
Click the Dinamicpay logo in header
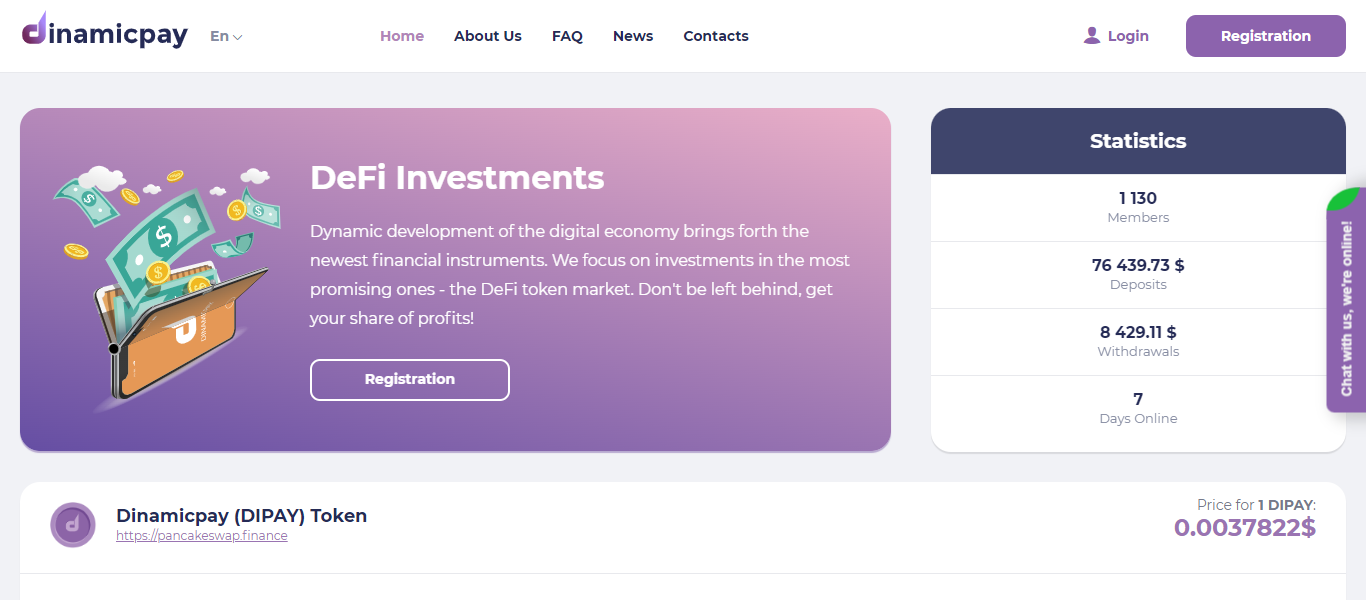(104, 31)
